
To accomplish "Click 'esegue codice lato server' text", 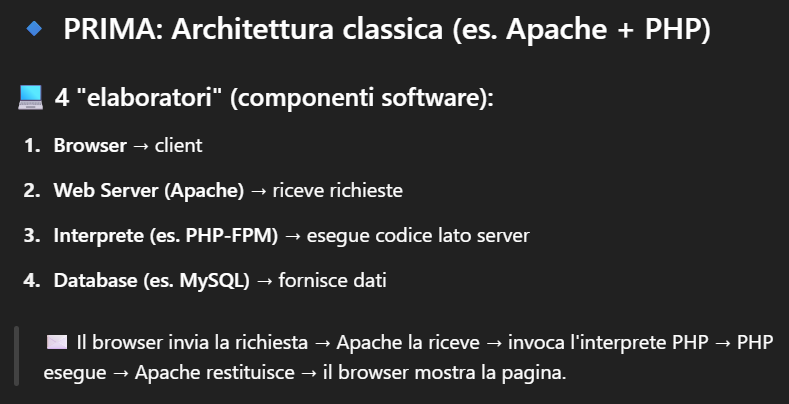I will point(418,236).
